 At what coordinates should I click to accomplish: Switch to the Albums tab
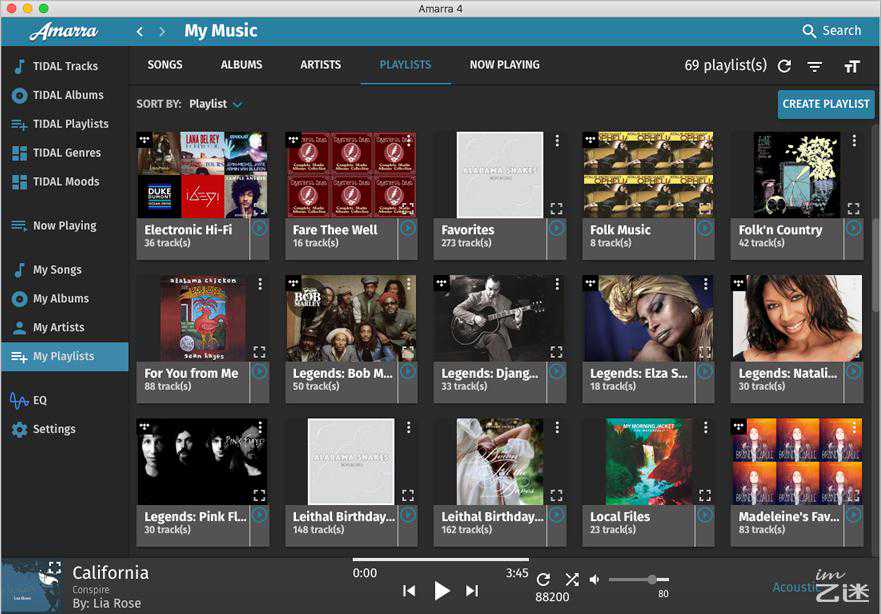click(241, 65)
